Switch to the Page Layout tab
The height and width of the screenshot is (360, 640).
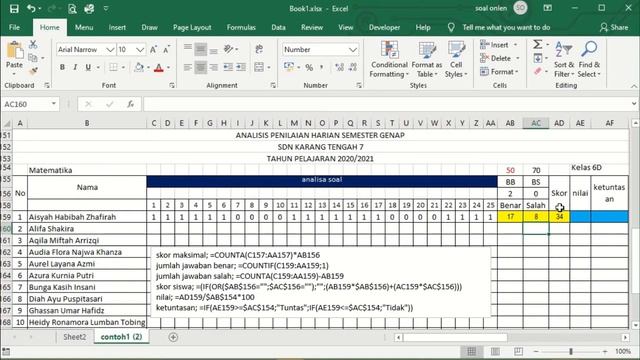192,27
